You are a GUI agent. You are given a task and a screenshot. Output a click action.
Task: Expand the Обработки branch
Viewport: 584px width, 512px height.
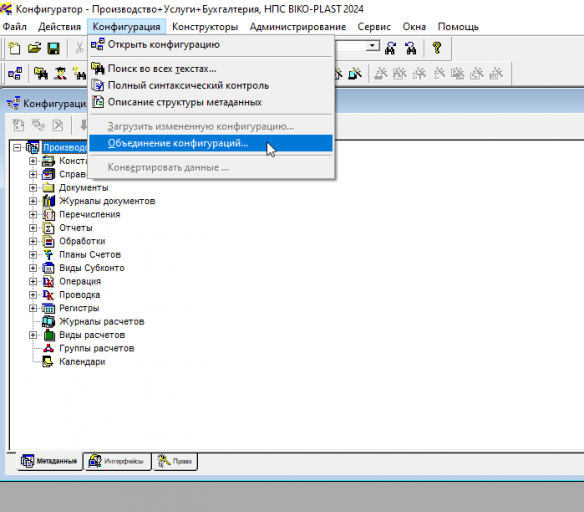tap(33, 241)
